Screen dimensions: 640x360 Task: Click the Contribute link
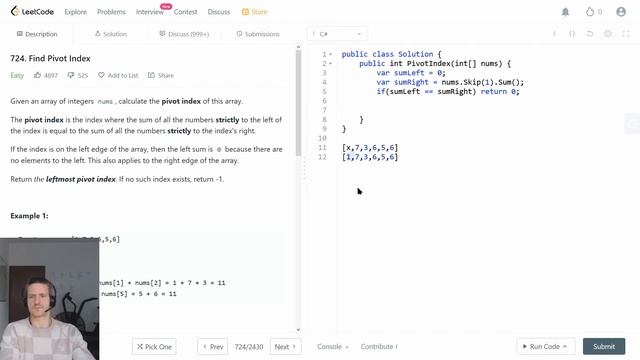click(379, 347)
